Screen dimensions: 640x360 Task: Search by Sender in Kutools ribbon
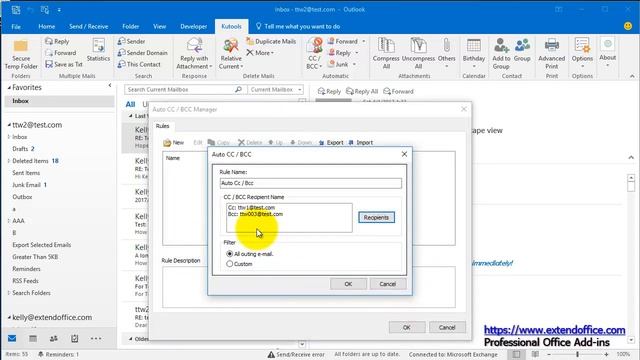pyautogui.click(x=131, y=41)
